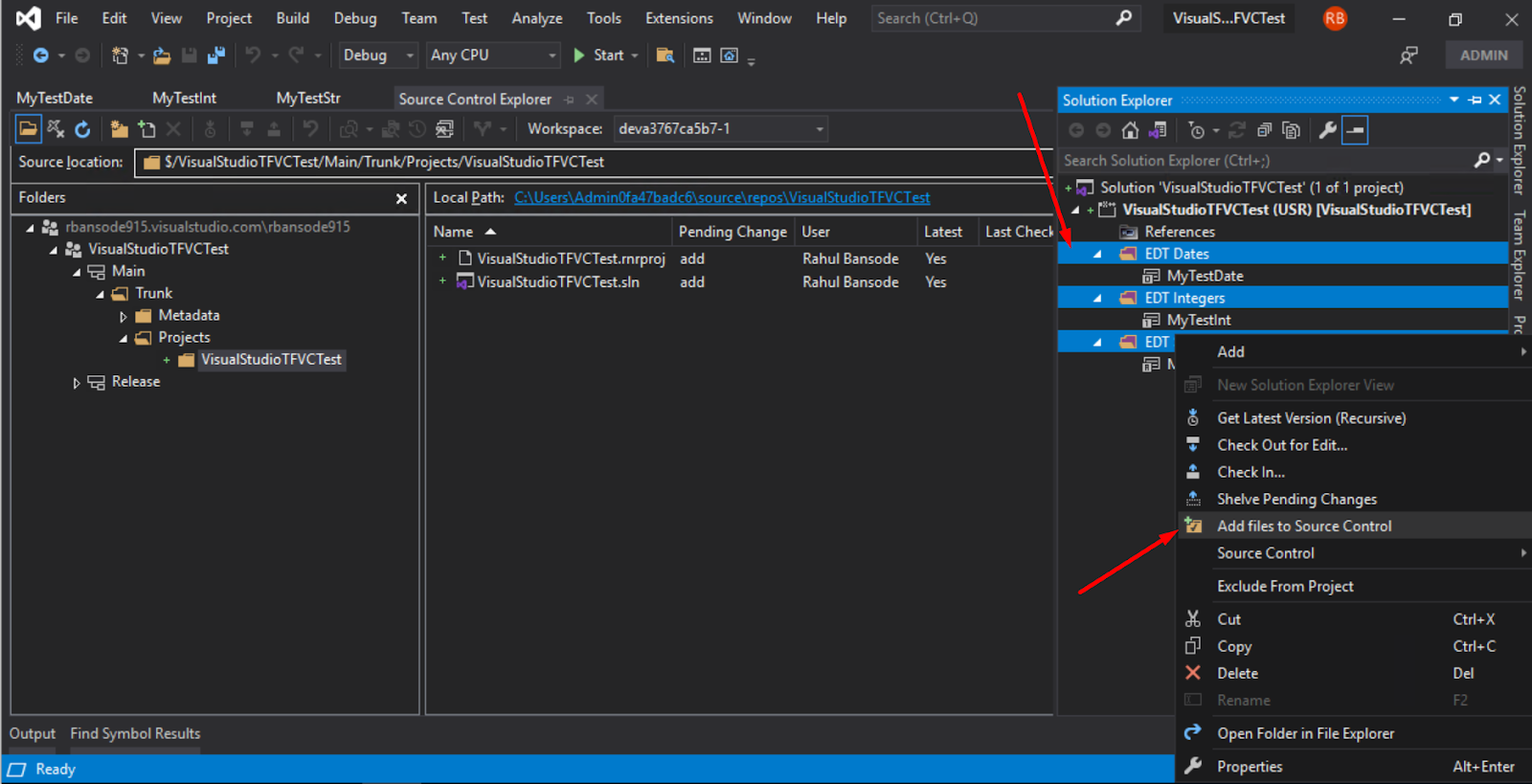Click the Live Share feedback icon

click(1408, 56)
